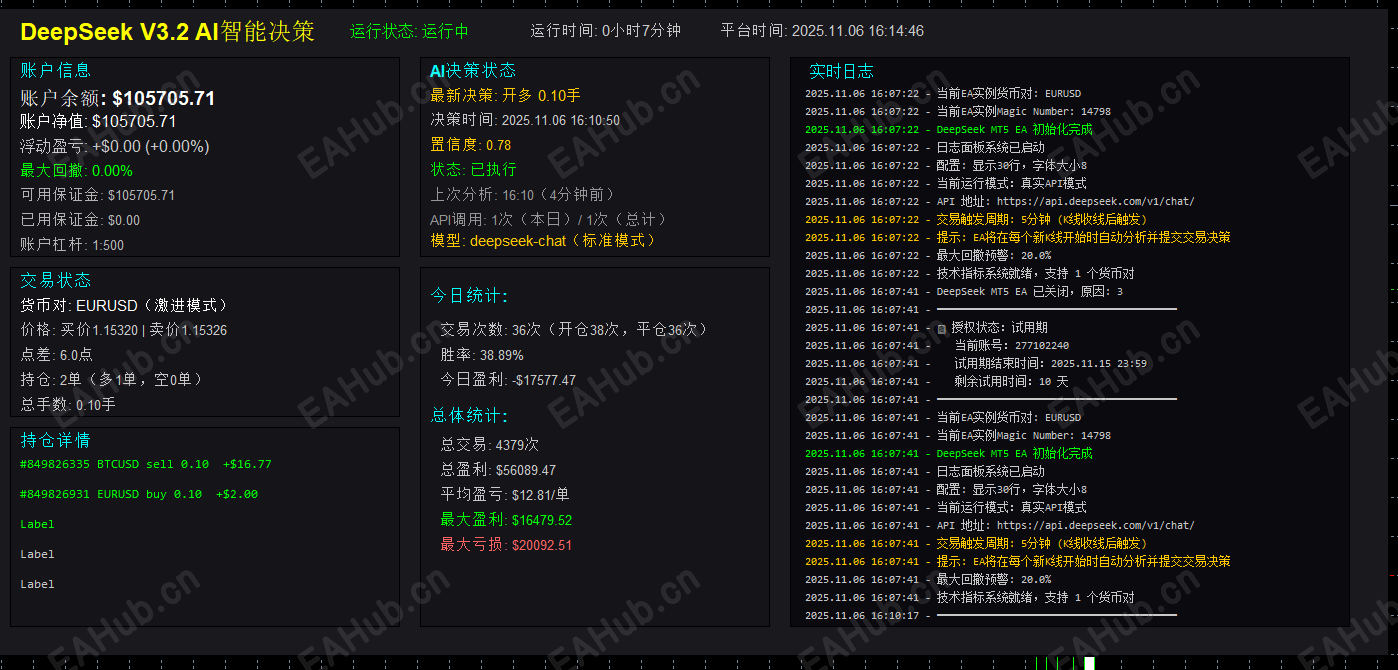Click the 最新决策: 开多 0.10手 line
This screenshot has height=670, width=1398.
505,95
